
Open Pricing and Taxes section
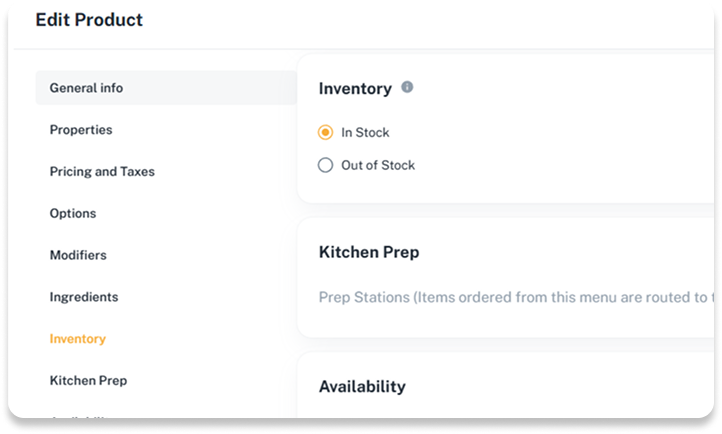coord(102,172)
